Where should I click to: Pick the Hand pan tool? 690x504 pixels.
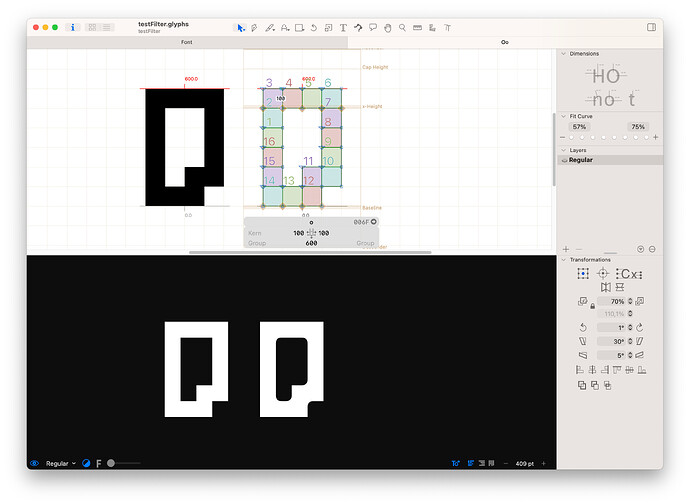tap(387, 27)
